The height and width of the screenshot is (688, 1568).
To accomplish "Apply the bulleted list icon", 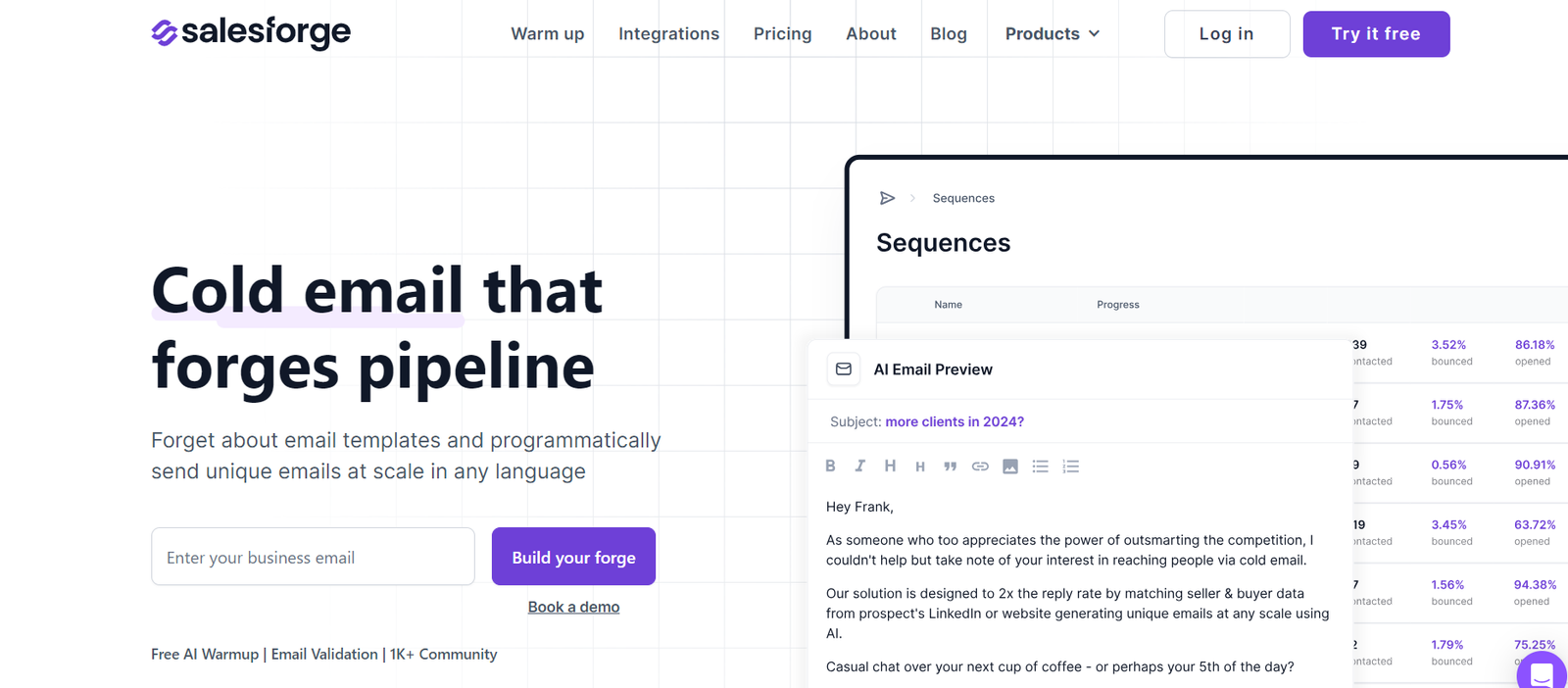I will pyautogui.click(x=1041, y=467).
